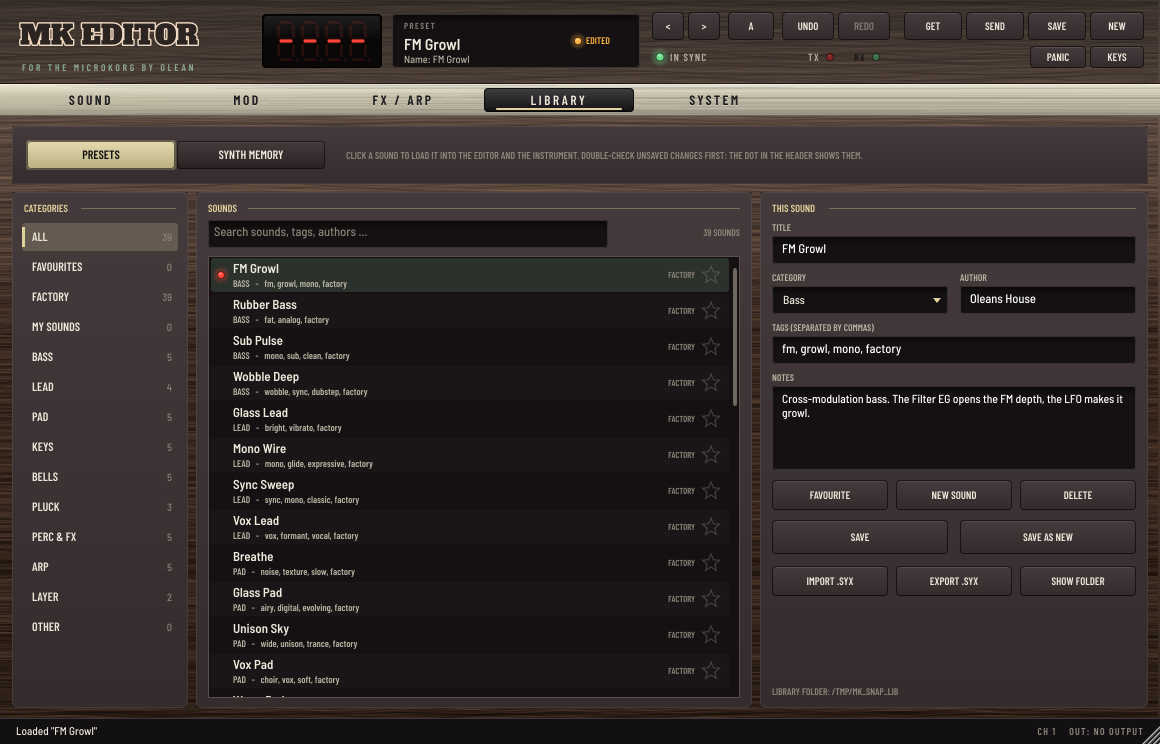Filter by the LEAD category
This screenshot has width=1160, height=744.
coord(100,387)
